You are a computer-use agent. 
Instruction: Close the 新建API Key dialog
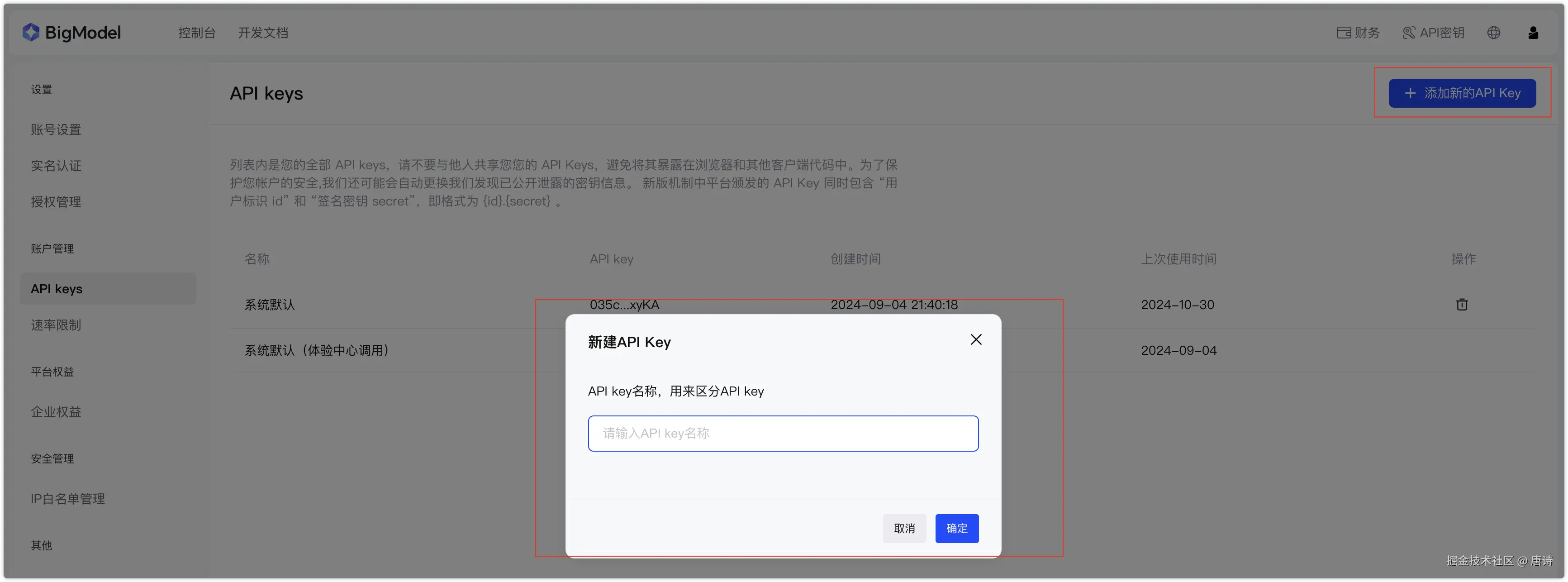tap(976, 340)
